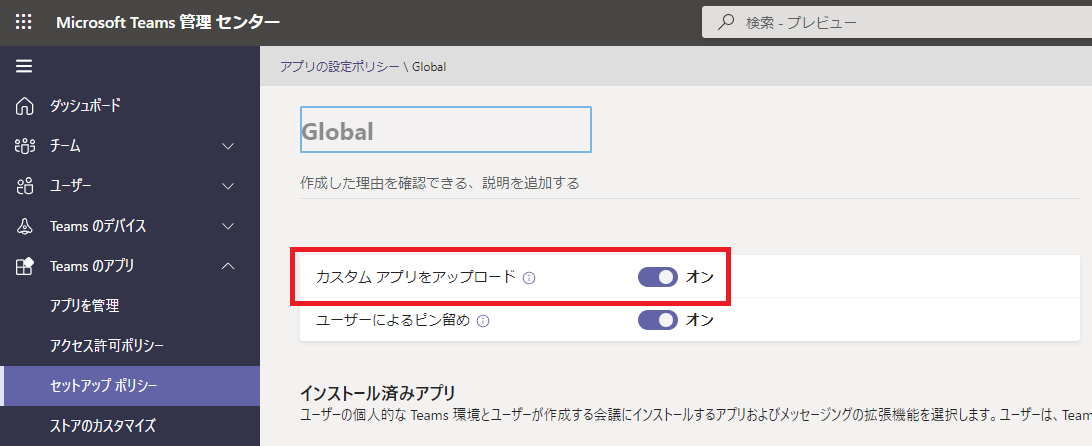The width and height of the screenshot is (1092, 446).
Task: Open the app launcher waffle icon
Action: pyautogui.click(x=24, y=22)
